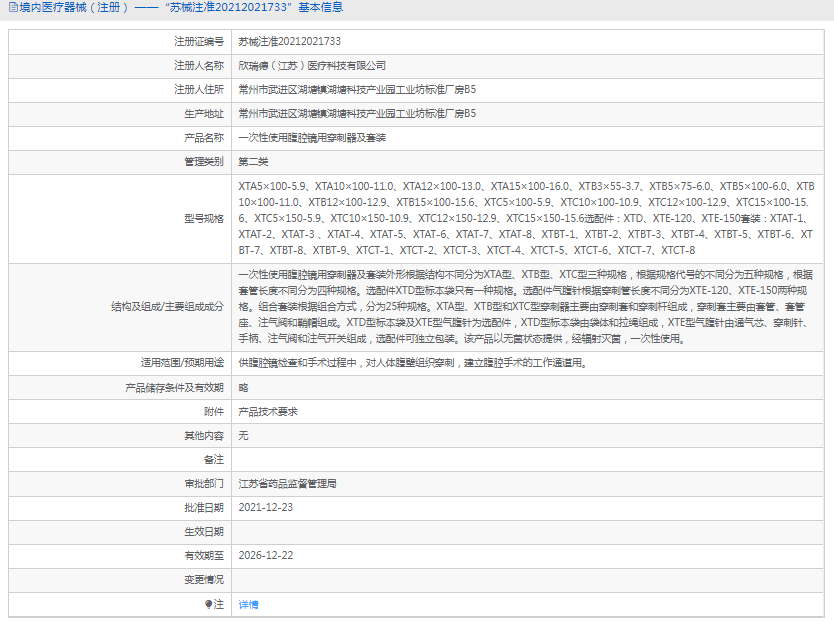Click the 适用范围/预期用途 value text

tap(412, 363)
